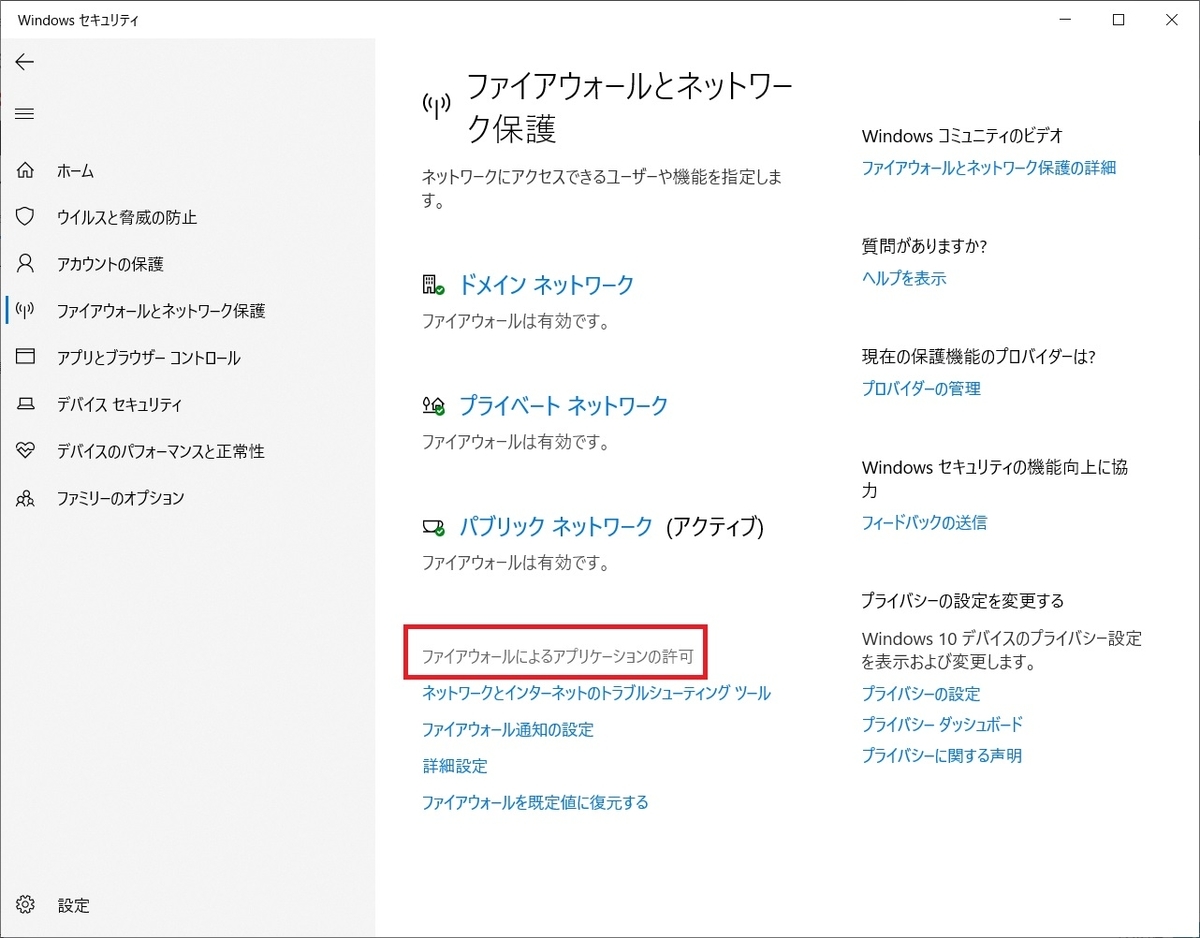The image size is (1200, 938).
Task: Click プライバシーに関する声明 link
Action: (x=942, y=756)
